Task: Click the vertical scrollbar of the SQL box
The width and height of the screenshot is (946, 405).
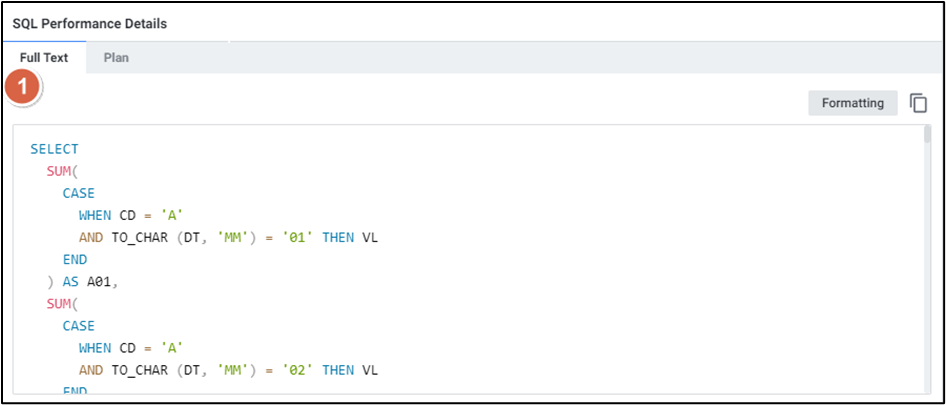Action: point(927,260)
